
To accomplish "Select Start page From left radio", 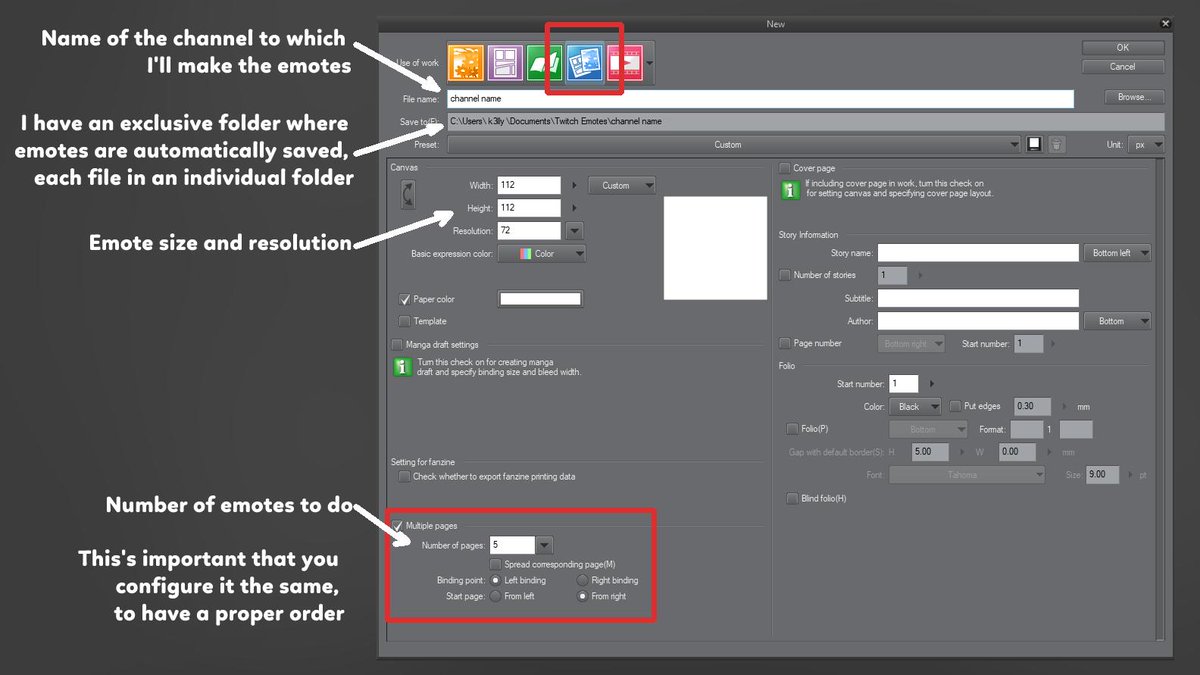I will click(496, 596).
